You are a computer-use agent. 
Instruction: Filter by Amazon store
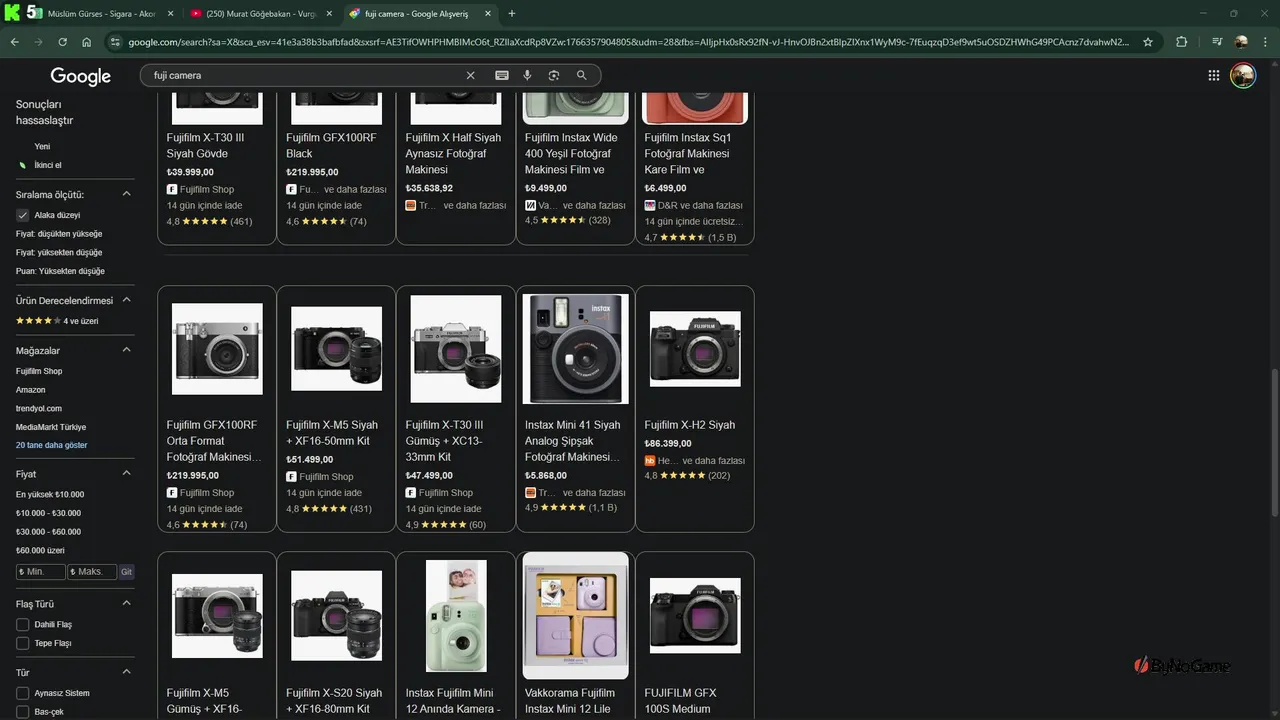click(x=31, y=390)
